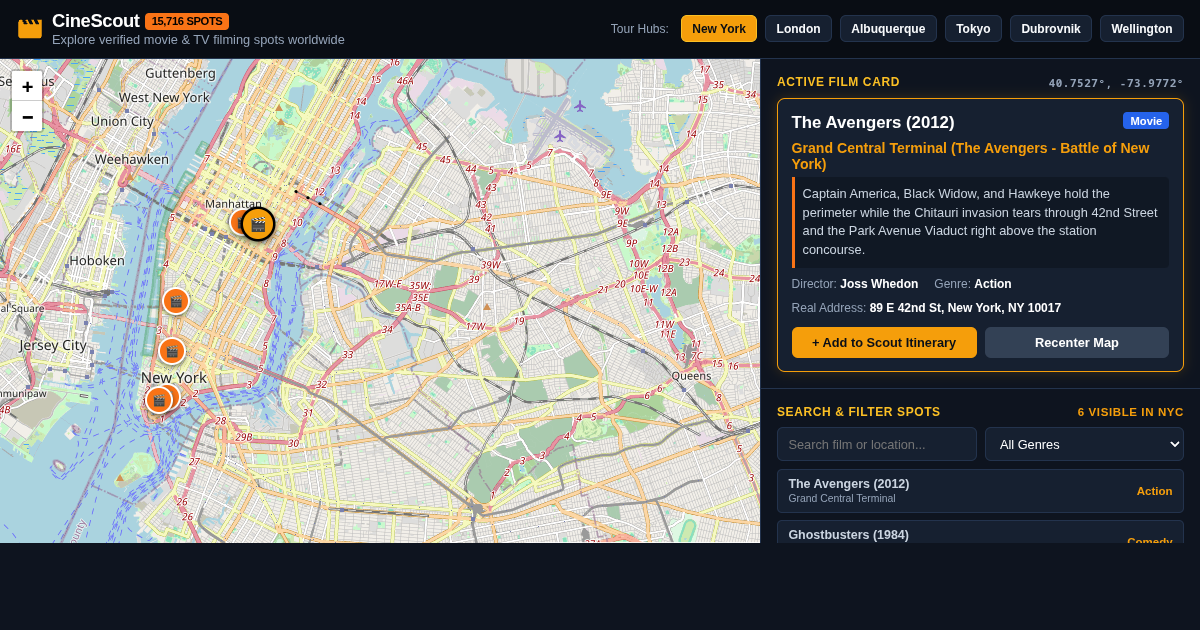Click the Weehawken label on the map
The height and width of the screenshot is (630, 1200).
[x=132, y=159]
